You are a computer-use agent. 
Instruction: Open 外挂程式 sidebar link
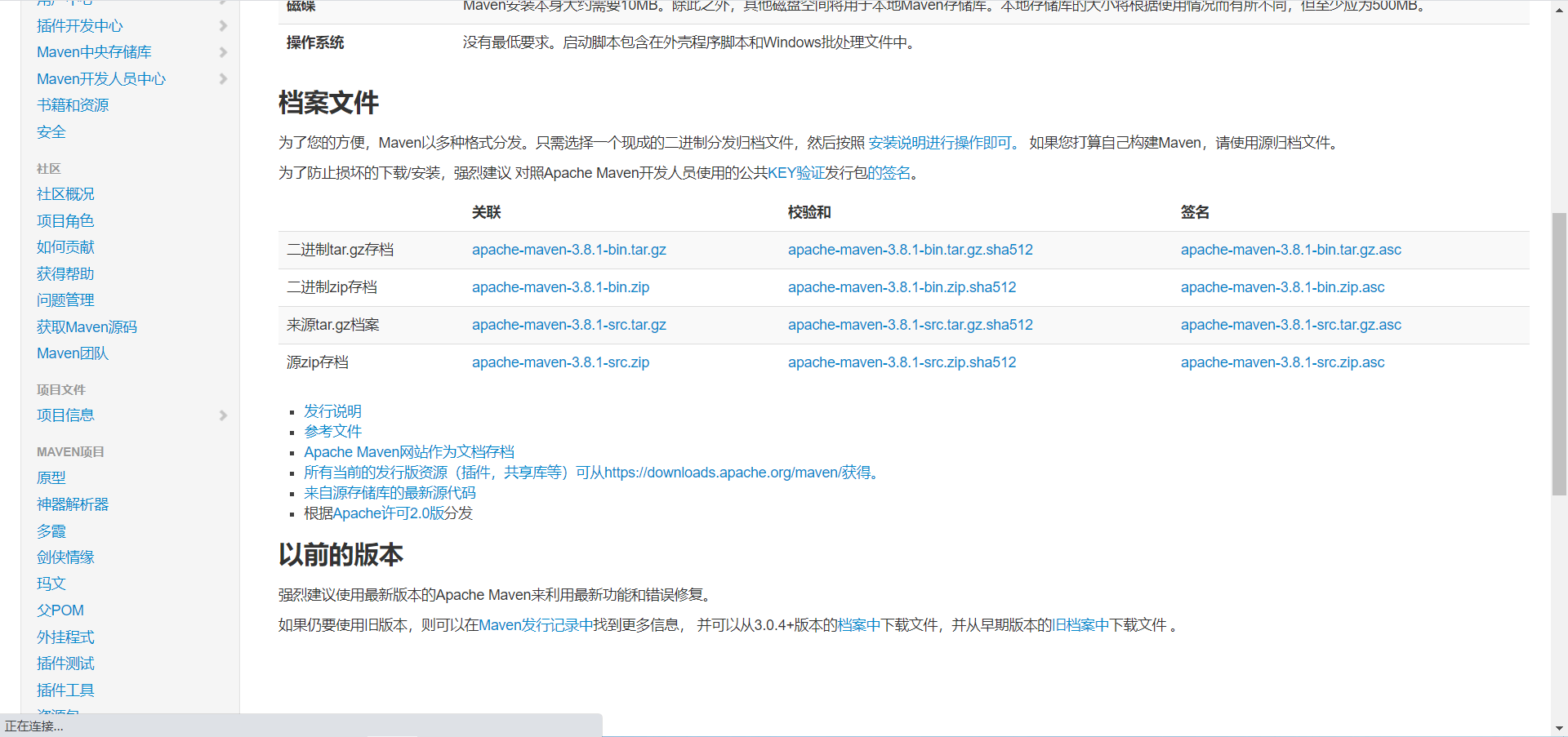point(65,637)
